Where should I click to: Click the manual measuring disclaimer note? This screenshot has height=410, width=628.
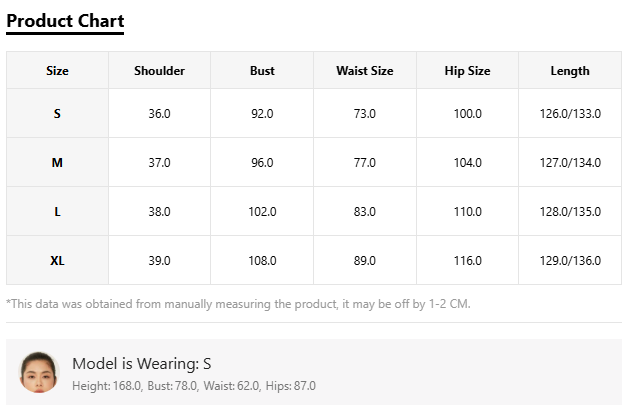238,304
